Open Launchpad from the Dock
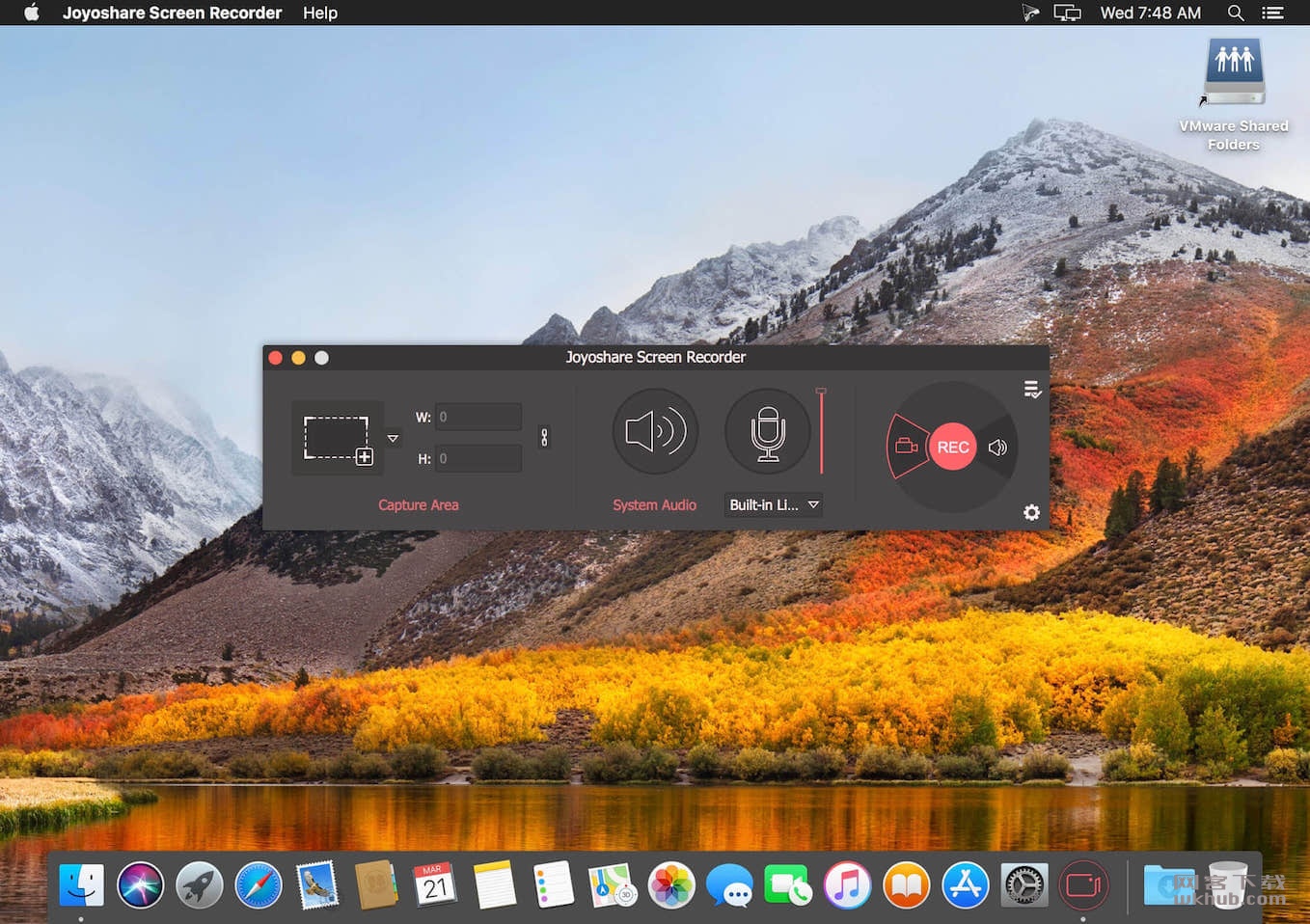This screenshot has height=924, width=1310. coord(200,884)
